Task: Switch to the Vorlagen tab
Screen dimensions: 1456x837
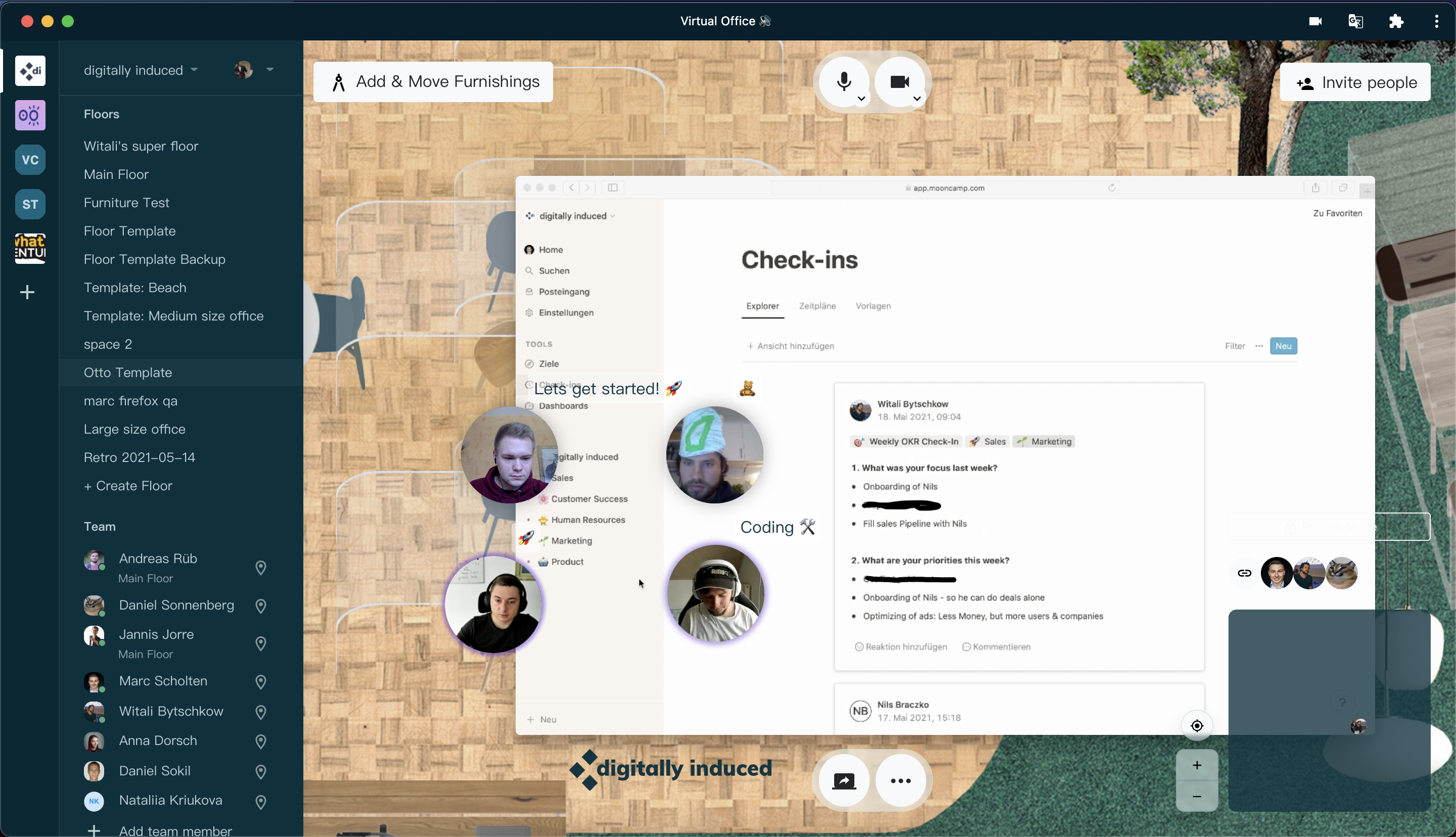Action: point(873,306)
